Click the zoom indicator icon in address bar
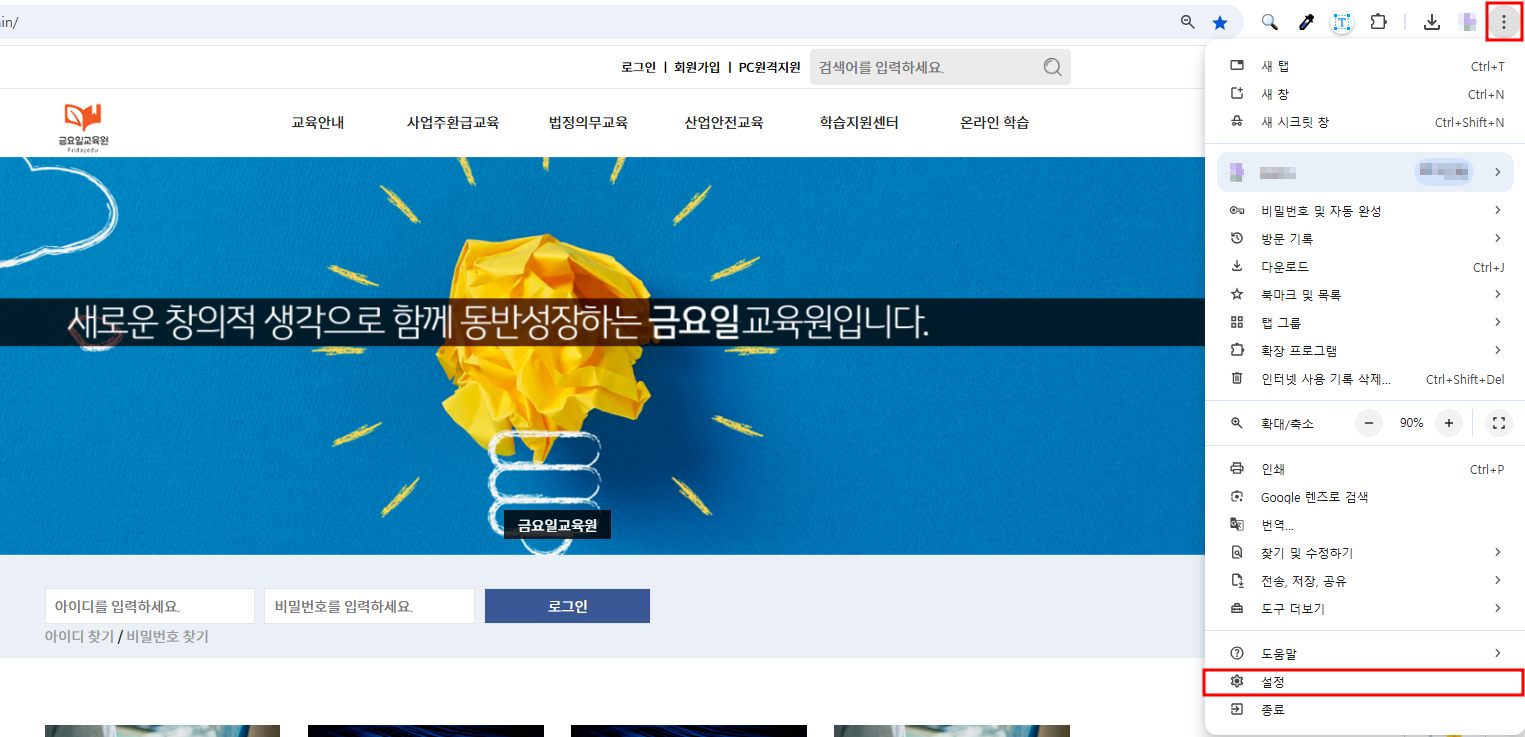 point(1188,22)
